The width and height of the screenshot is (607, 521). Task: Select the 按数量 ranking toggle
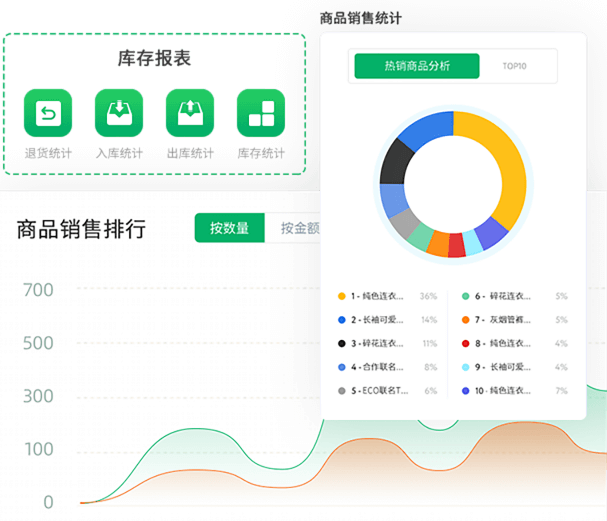click(229, 228)
